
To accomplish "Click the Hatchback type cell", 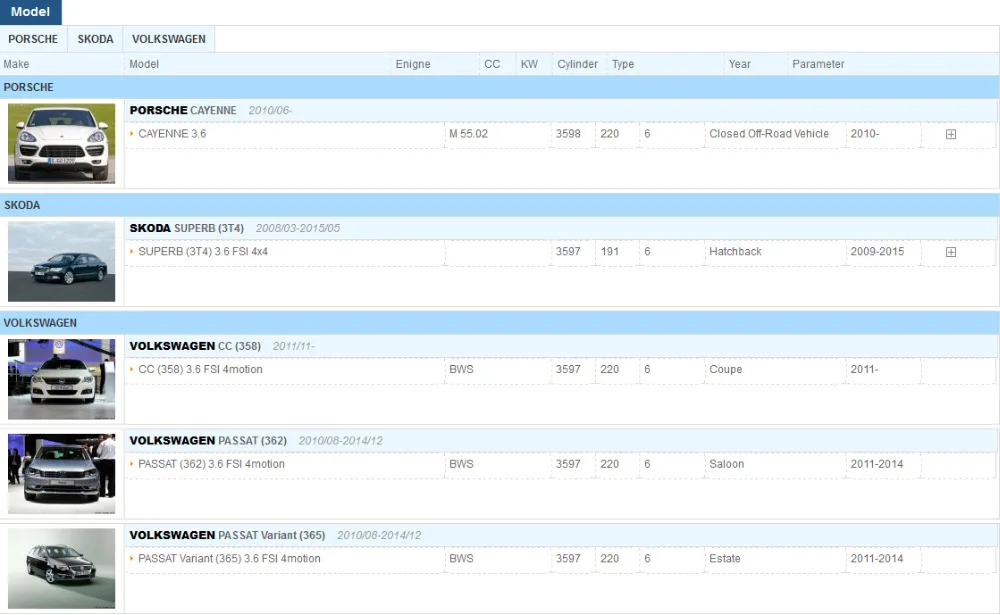I will pyautogui.click(x=735, y=252).
